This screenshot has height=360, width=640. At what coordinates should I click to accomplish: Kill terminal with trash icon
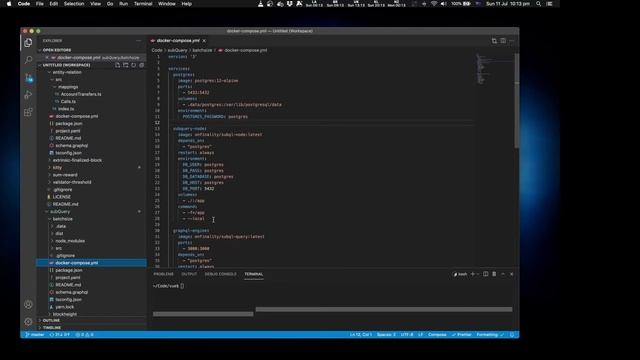click(494, 274)
